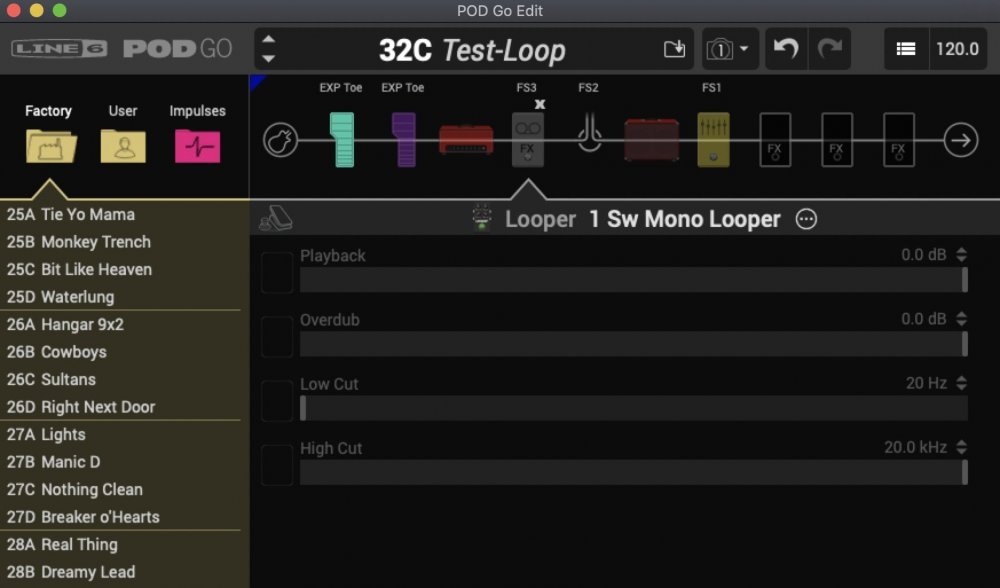Select the teal volume pedal block
This screenshot has height=588, width=1000.
(342, 140)
